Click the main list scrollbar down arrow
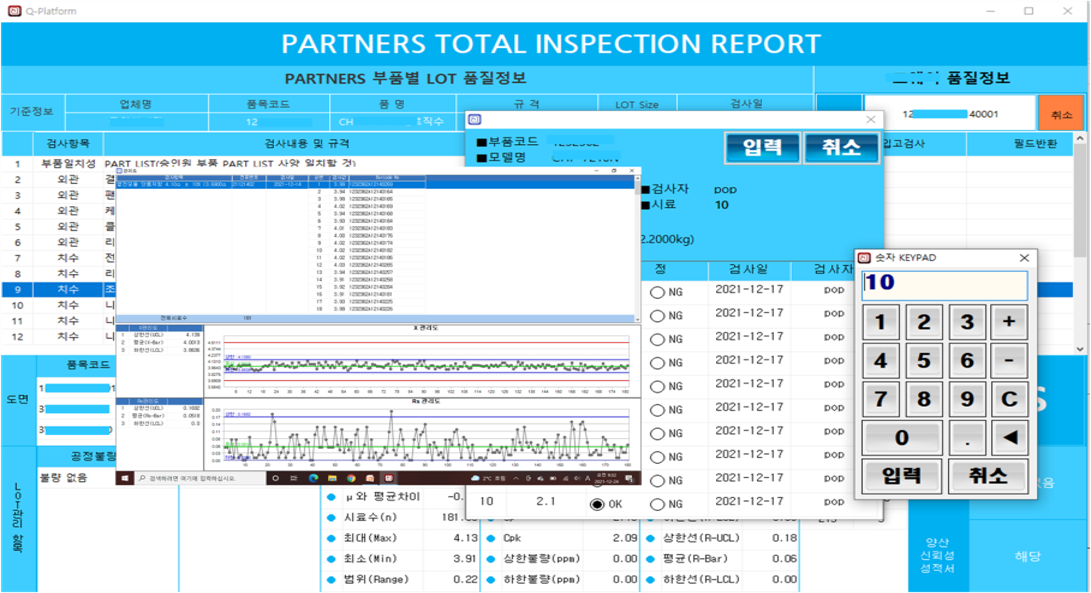The height and width of the screenshot is (593, 1091). pos(1080,349)
